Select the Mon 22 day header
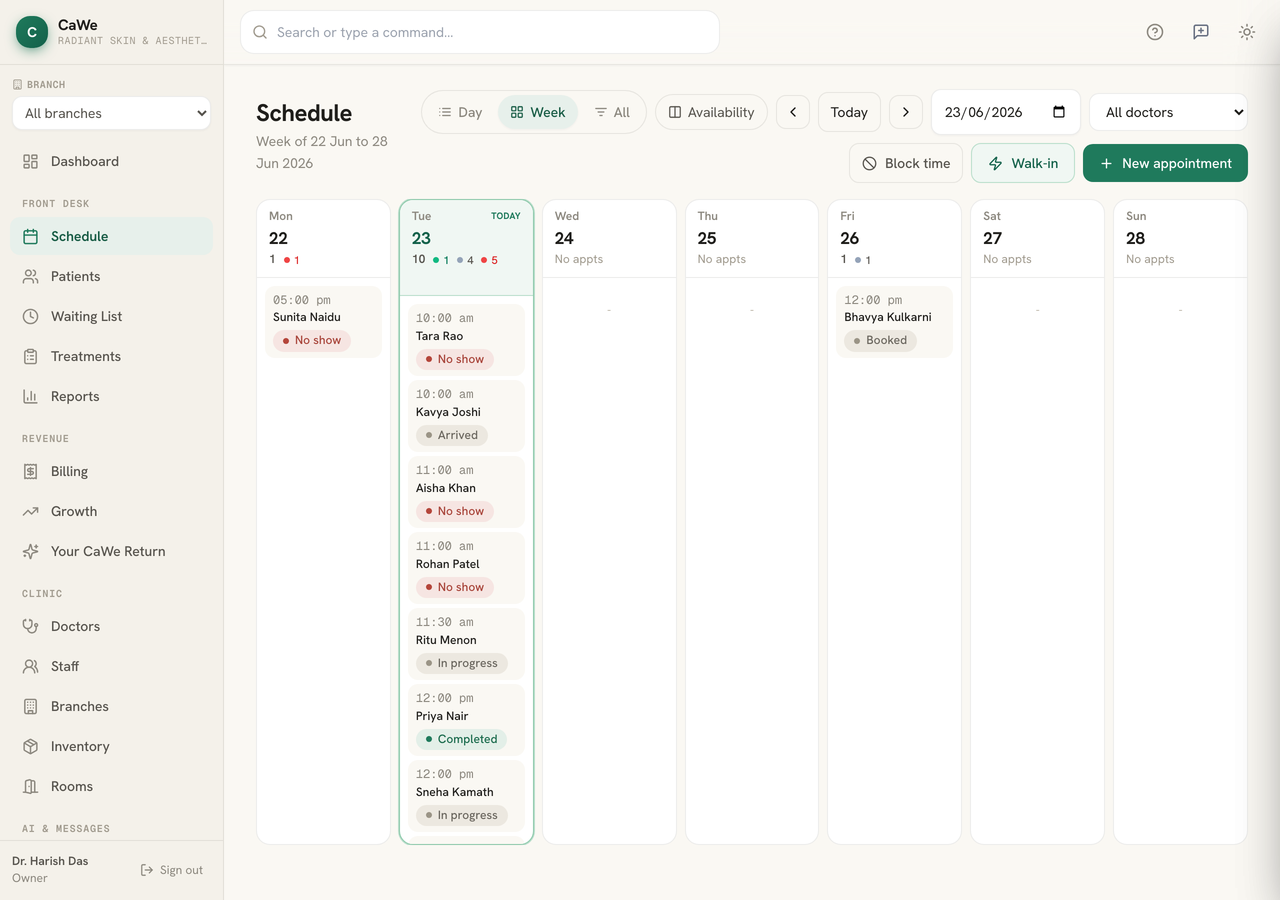Viewport: 1280px width, 900px height. [x=323, y=238]
